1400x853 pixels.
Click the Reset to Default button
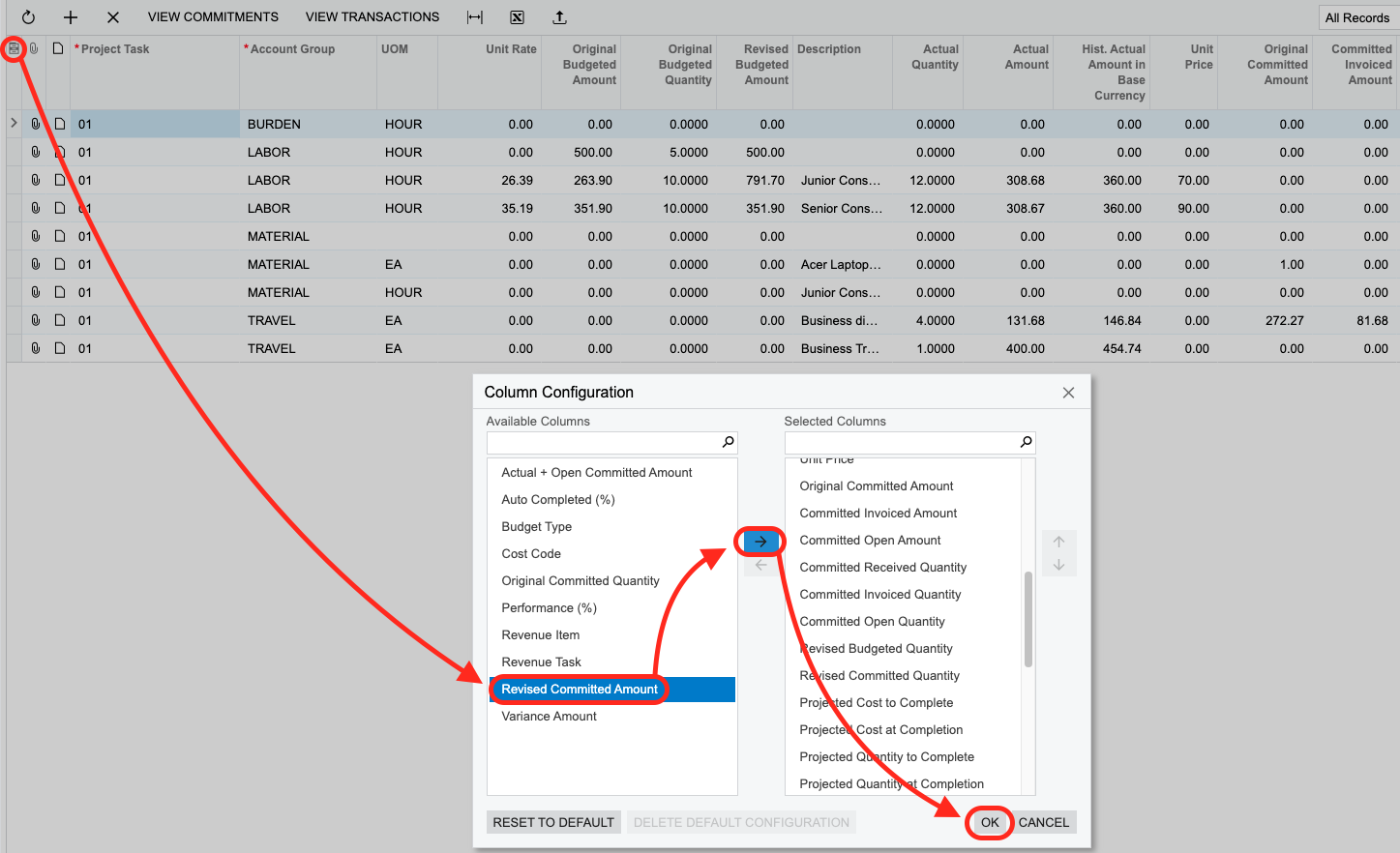553,822
